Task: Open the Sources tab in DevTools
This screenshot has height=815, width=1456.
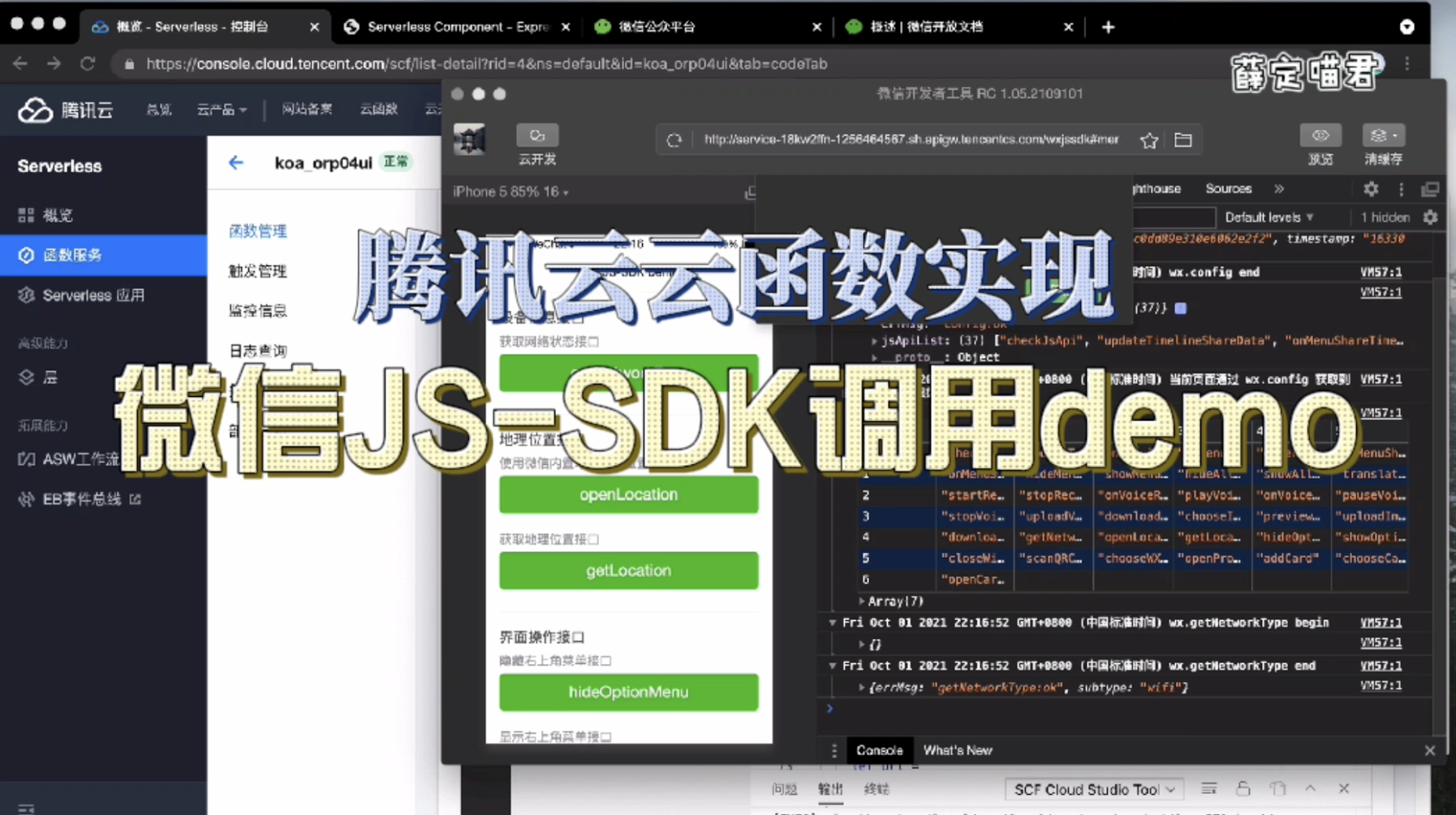Action: point(1228,189)
